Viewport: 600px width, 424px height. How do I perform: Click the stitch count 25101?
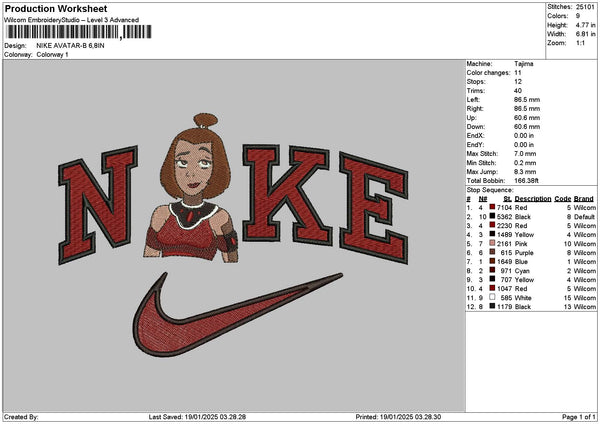point(585,7)
